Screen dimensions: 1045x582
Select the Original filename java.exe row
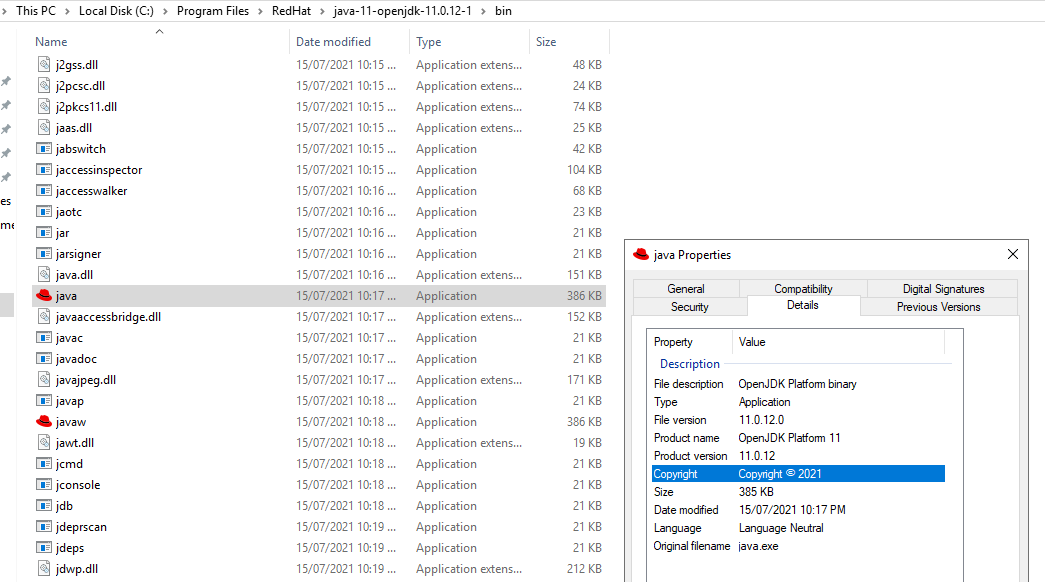(x=798, y=546)
